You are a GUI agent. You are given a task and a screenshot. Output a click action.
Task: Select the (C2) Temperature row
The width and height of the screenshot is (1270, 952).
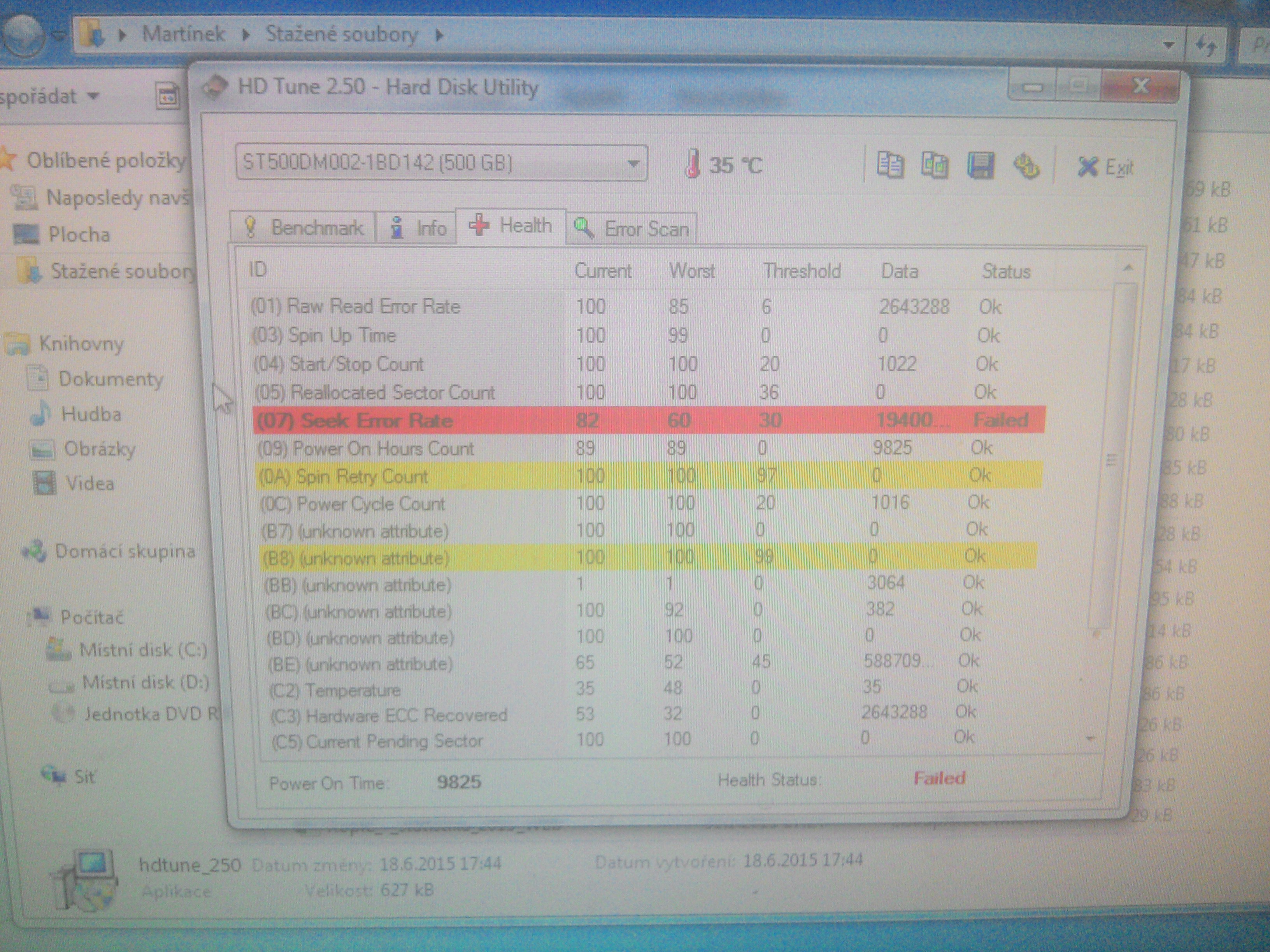(649, 689)
